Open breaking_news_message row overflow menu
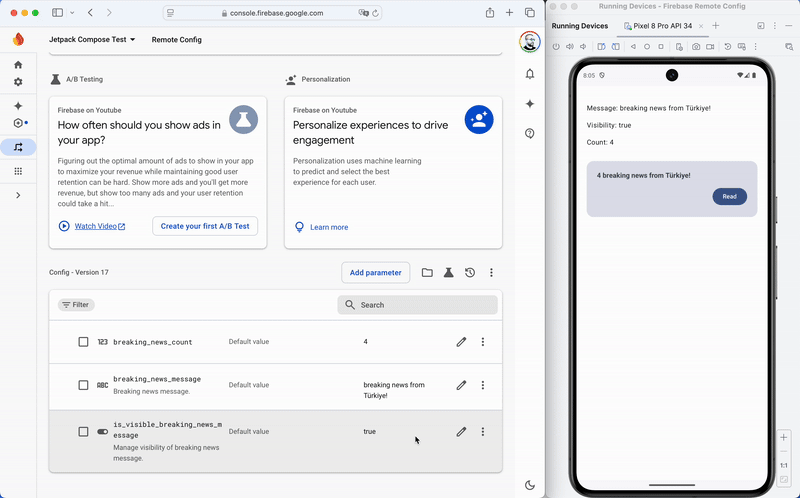The width and height of the screenshot is (800, 498). pyautogui.click(x=483, y=385)
